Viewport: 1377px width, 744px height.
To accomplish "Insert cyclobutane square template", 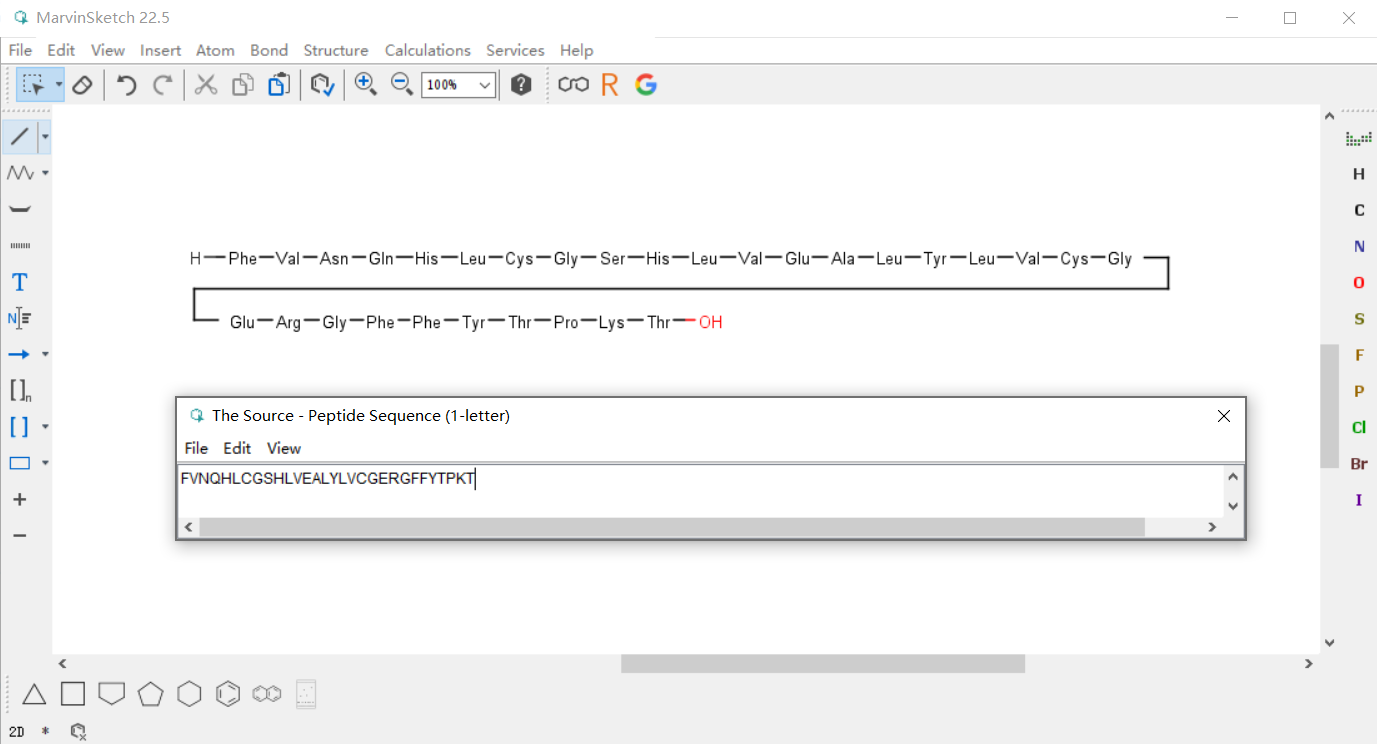I will tap(73, 694).
